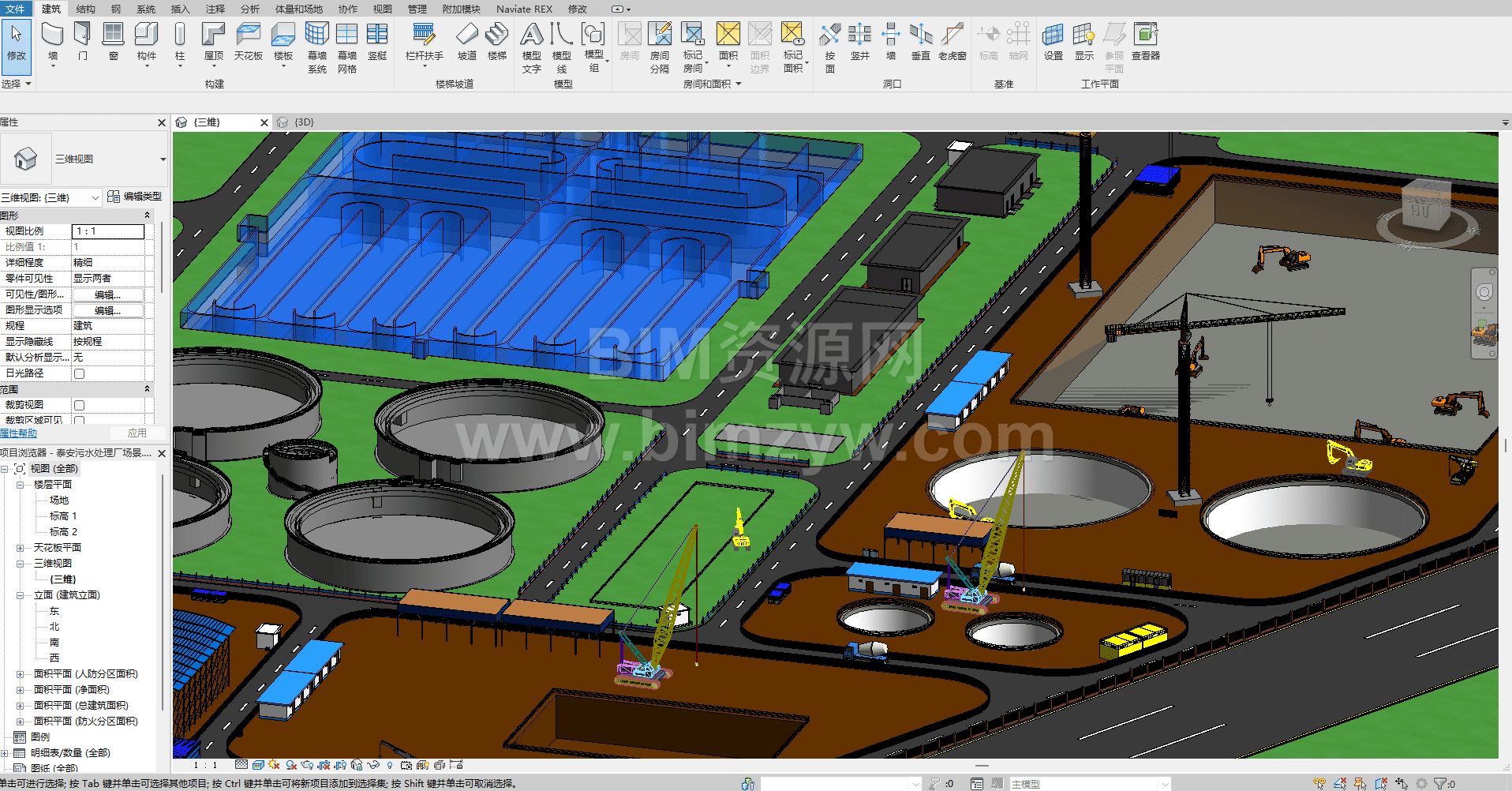
Task: Click the visual style icon in view bar
Action: point(258,765)
